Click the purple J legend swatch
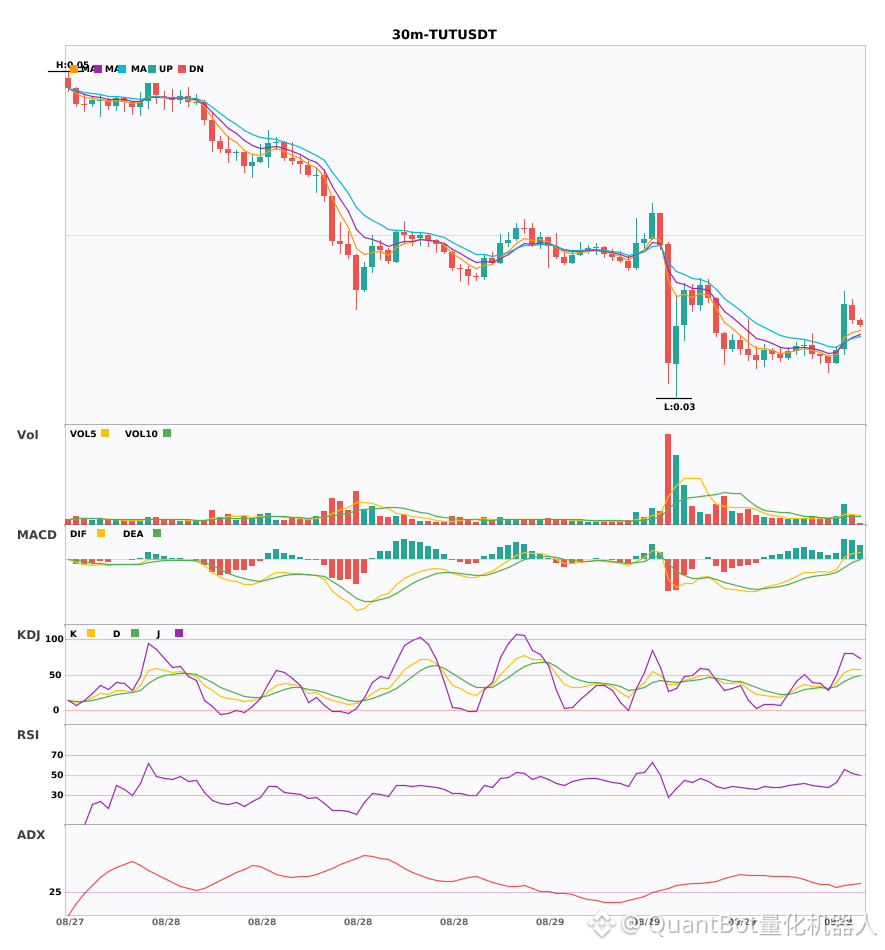 click(x=179, y=633)
